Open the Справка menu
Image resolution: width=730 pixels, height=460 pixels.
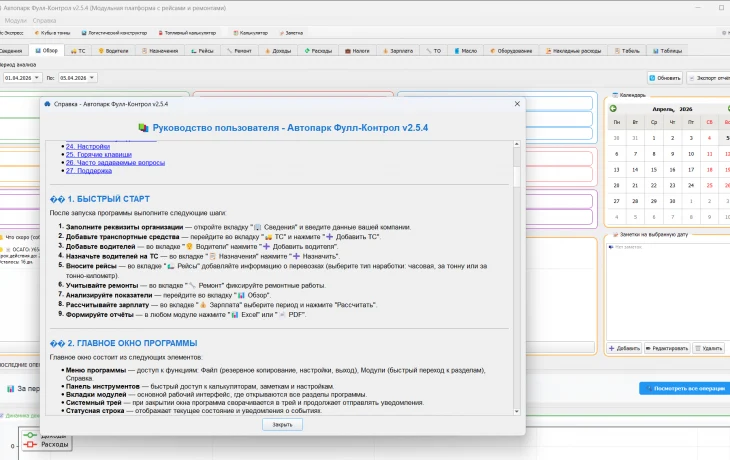[44, 20]
